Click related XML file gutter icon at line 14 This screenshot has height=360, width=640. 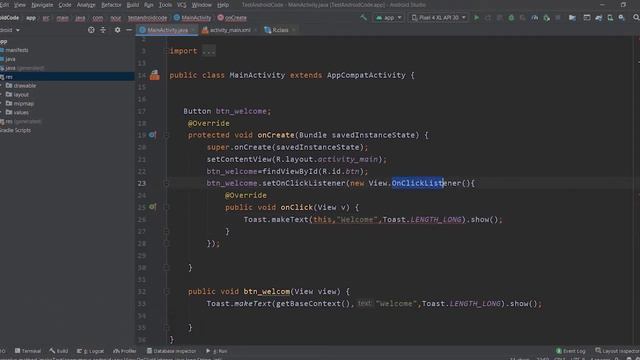click(154, 75)
